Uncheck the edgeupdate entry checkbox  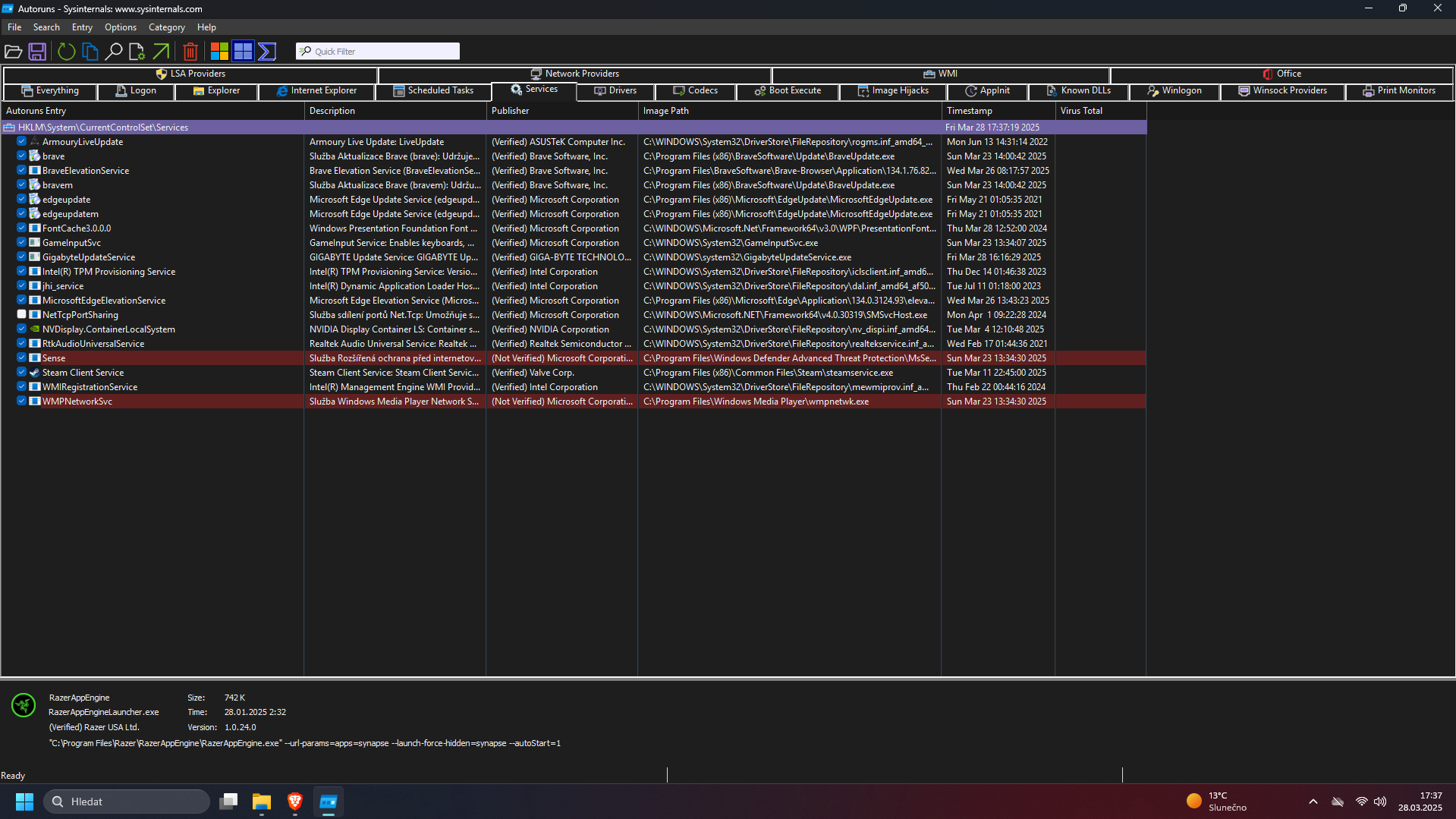[x=22, y=199]
